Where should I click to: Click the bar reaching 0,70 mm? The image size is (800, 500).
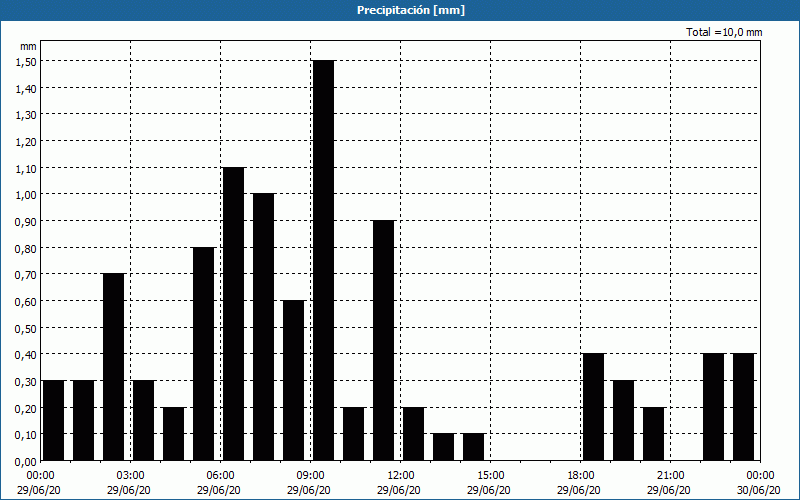(113, 367)
